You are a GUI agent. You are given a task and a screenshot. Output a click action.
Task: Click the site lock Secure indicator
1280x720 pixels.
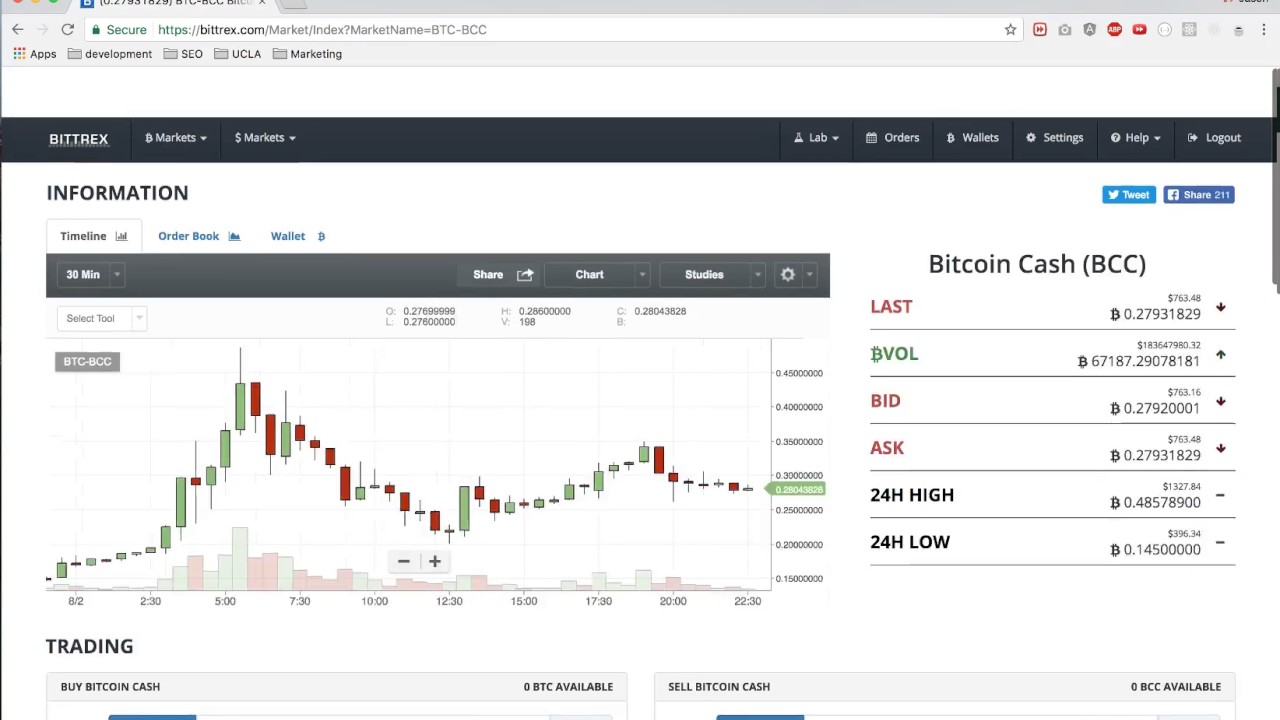(x=119, y=30)
